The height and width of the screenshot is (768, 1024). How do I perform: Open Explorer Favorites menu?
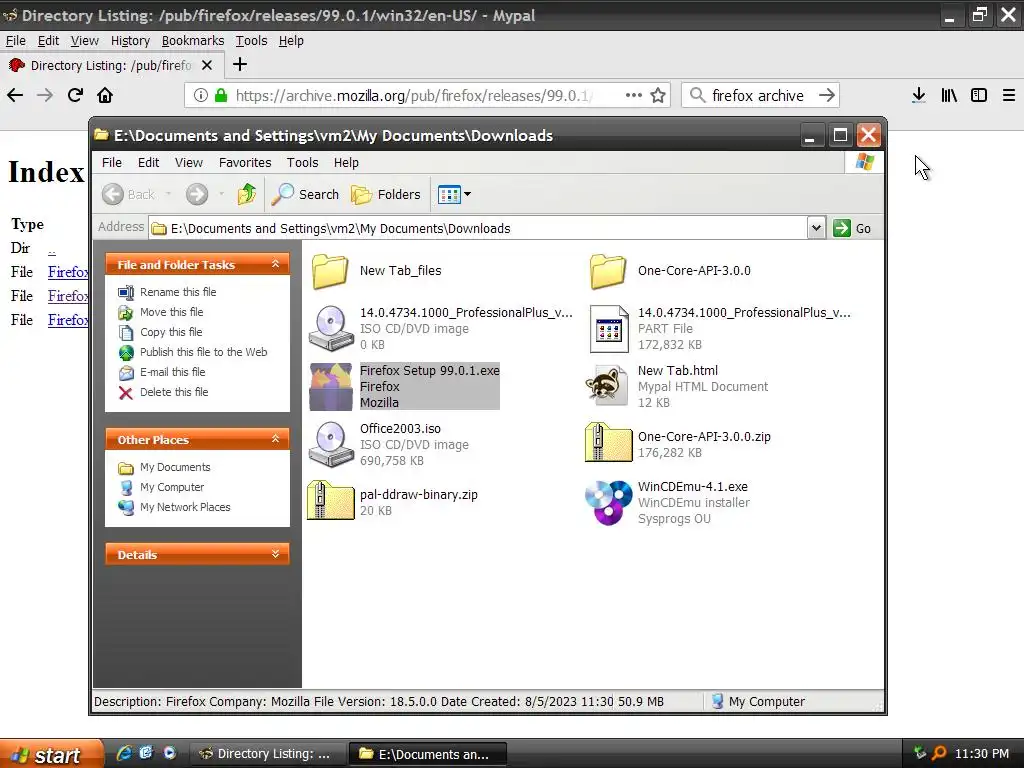coord(245,162)
